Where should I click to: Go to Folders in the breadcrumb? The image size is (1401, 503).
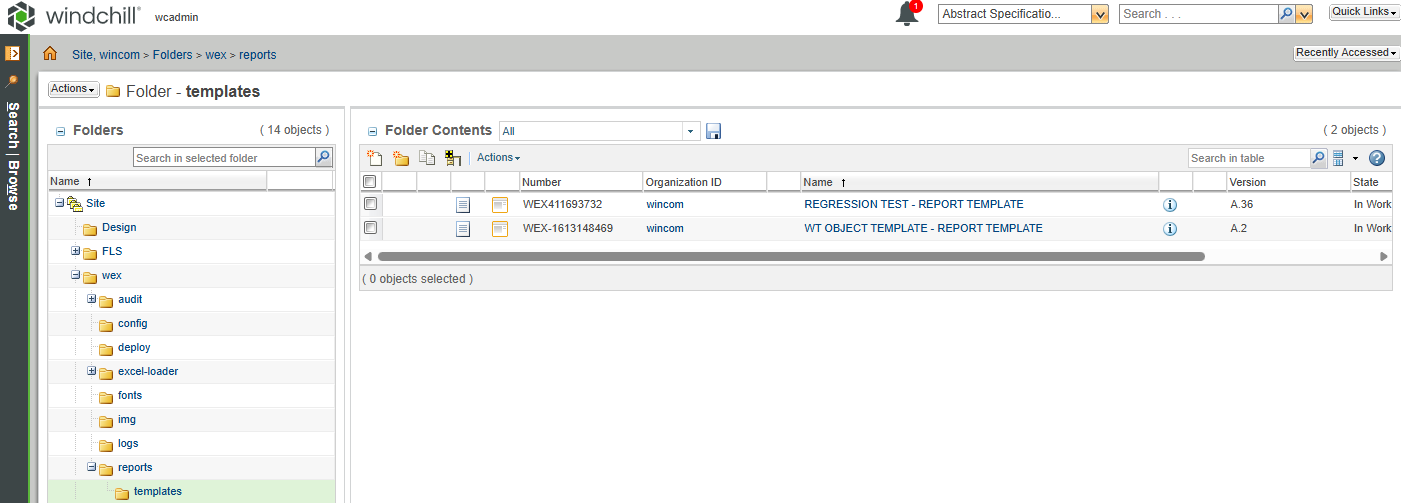click(172, 55)
